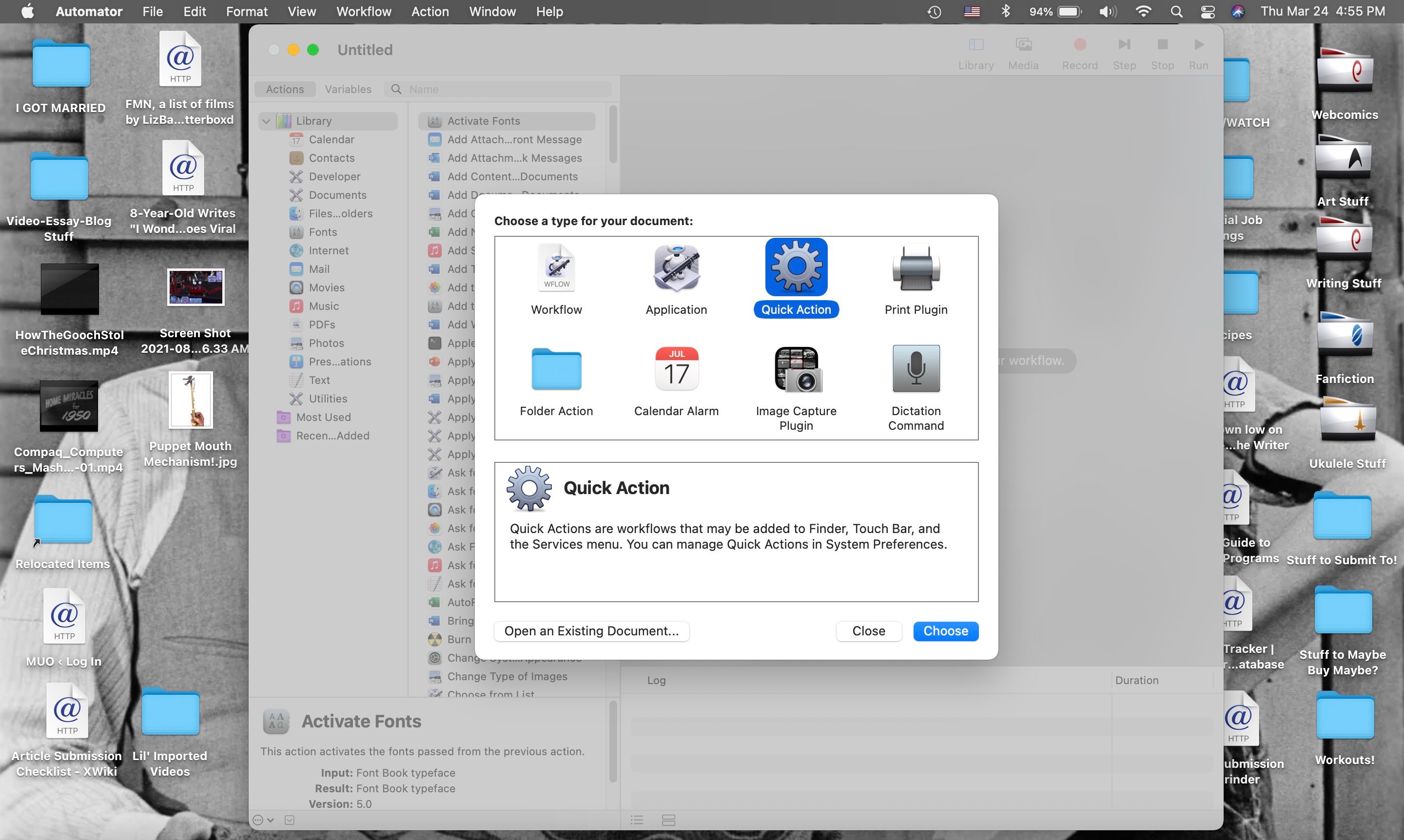Click the Actions tab in Automator sidebar
Screen dimensions: 1404x840
[284, 89]
